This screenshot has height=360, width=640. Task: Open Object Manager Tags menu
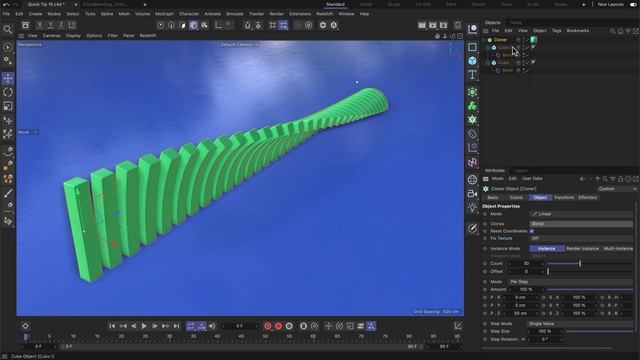(x=556, y=31)
